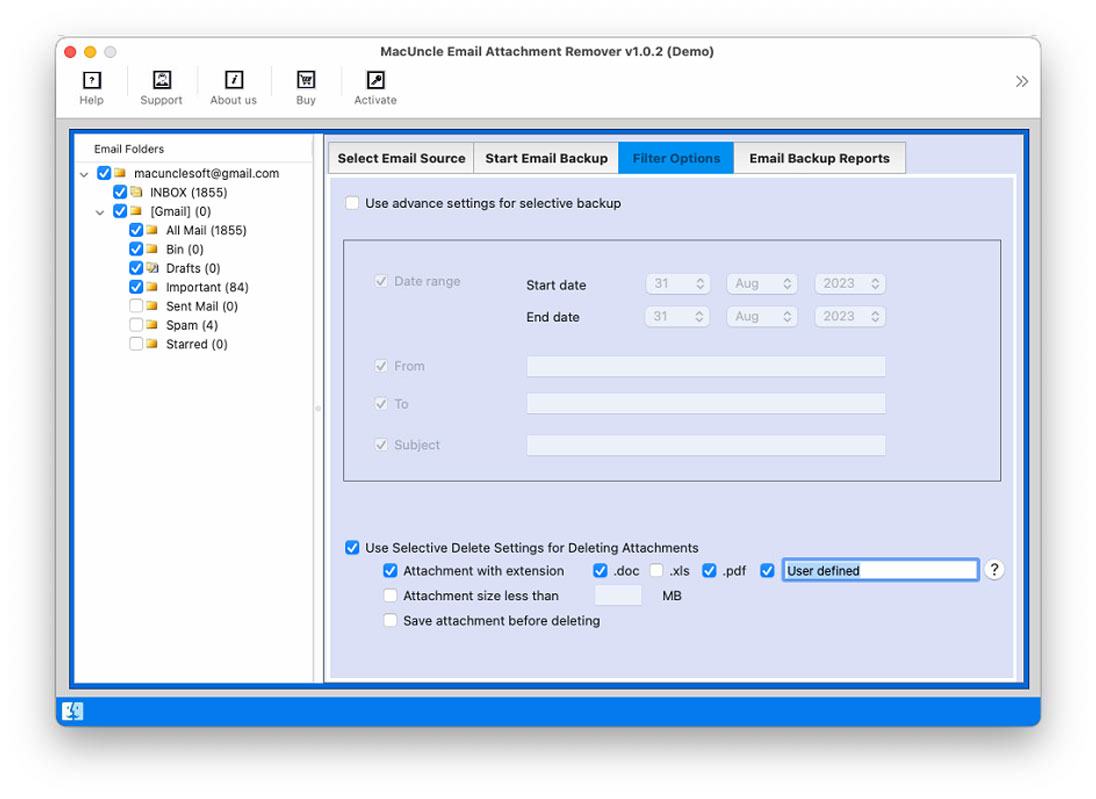Collapse the [Gmail] folder tree
The image size is (1096, 799).
pyautogui.click(x=100, y=211)
